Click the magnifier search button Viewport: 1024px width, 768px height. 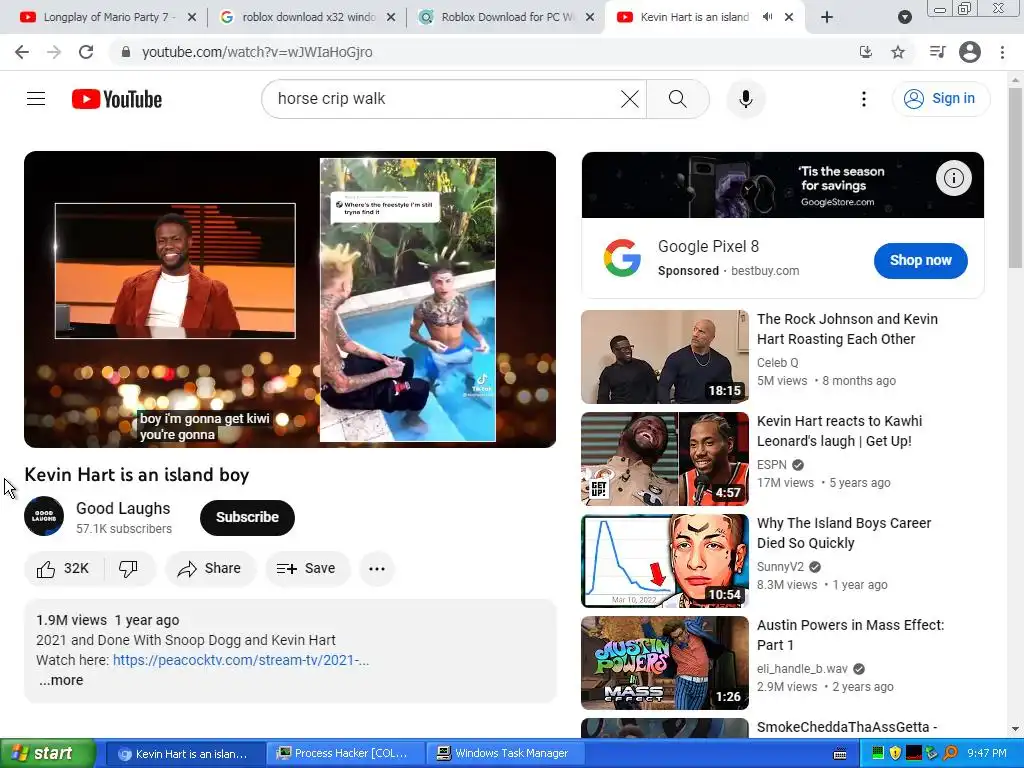click(x=678, y=99)
